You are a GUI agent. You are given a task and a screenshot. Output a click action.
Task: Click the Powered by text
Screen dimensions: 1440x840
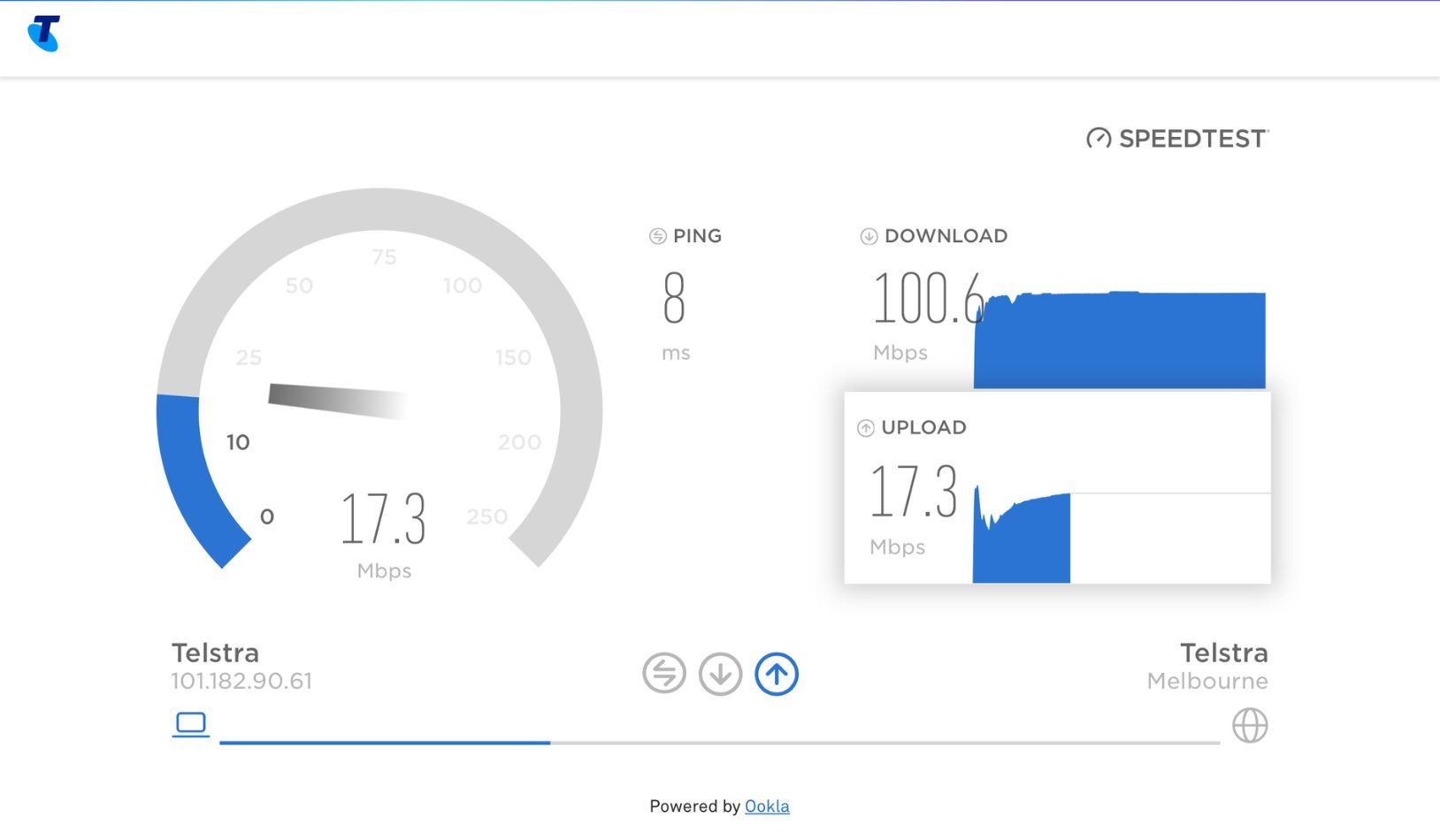click(x=694, y=806)
